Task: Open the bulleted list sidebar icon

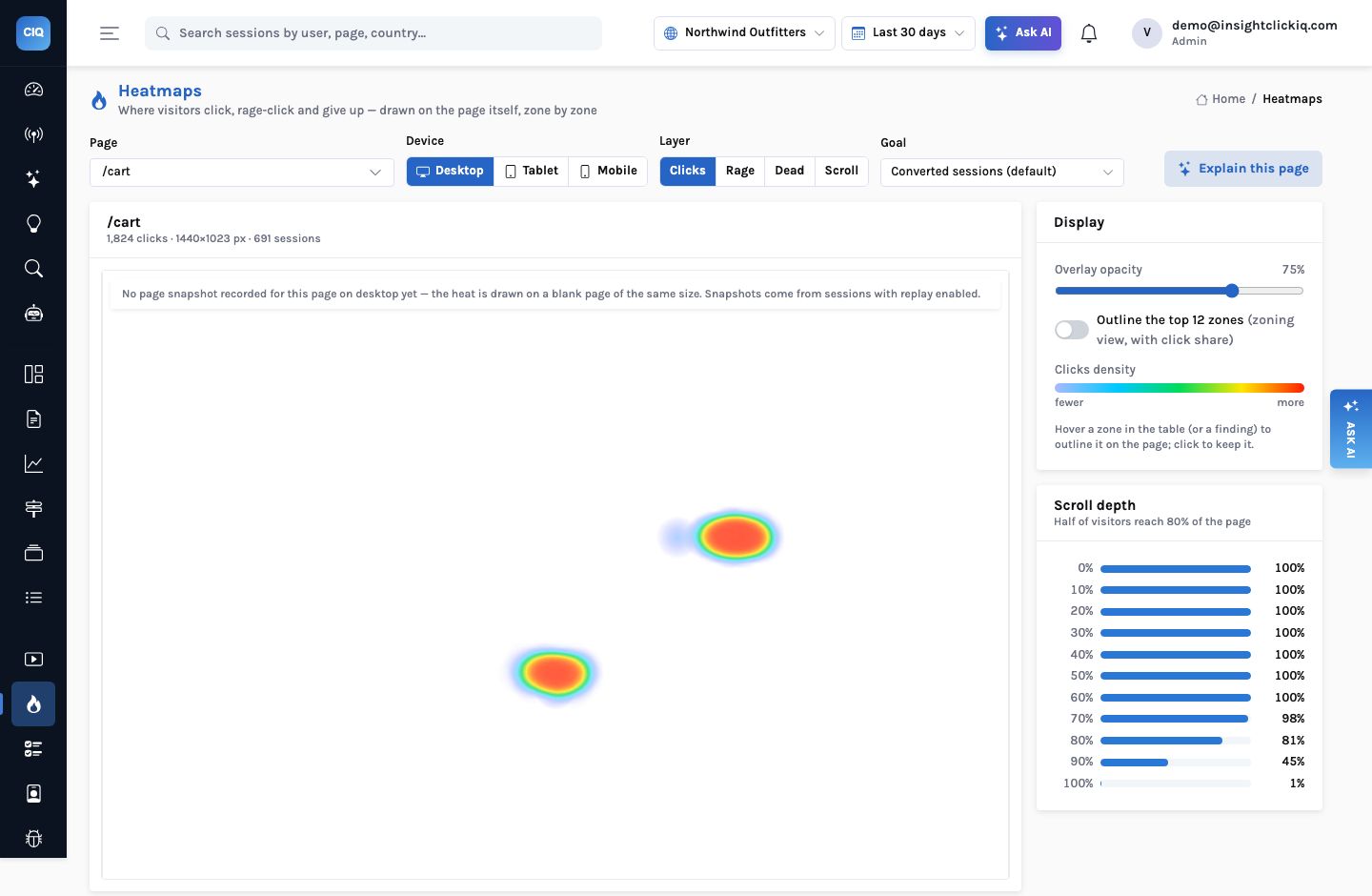Action: pos(33,598)
